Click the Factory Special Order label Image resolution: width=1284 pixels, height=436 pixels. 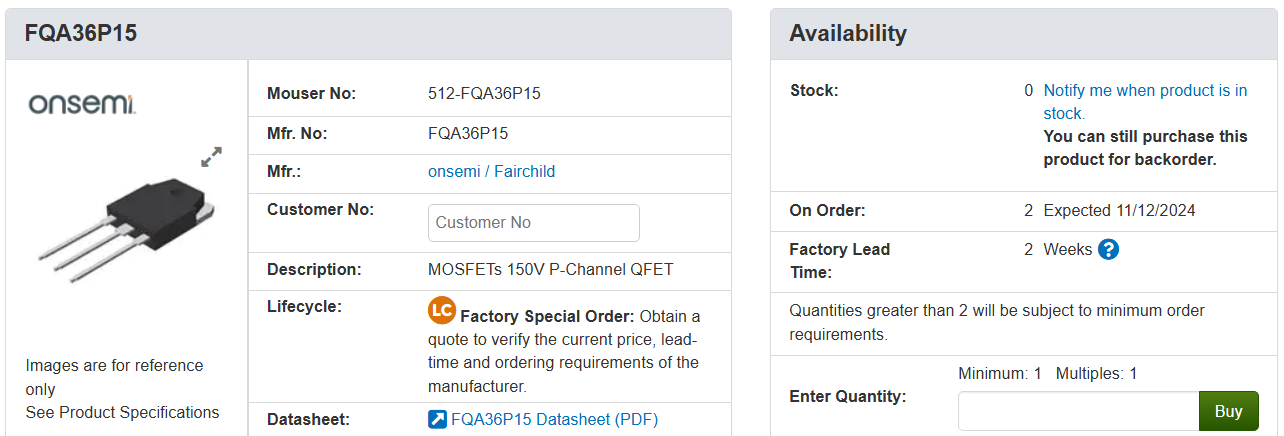(547, 317)
